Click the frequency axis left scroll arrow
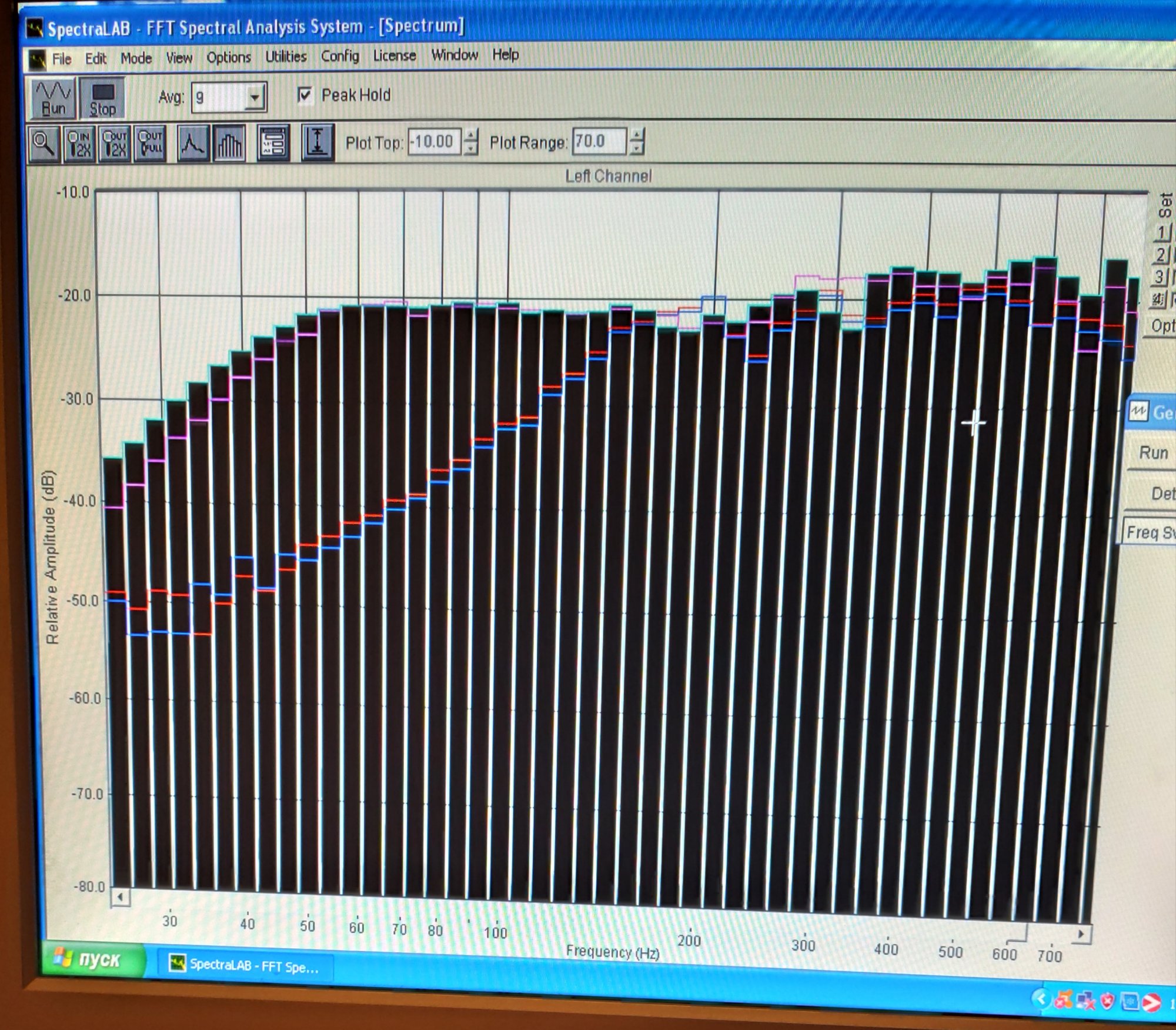Screen dimensions: 1176x1030 pyautogui.click(x=121, y=897)
